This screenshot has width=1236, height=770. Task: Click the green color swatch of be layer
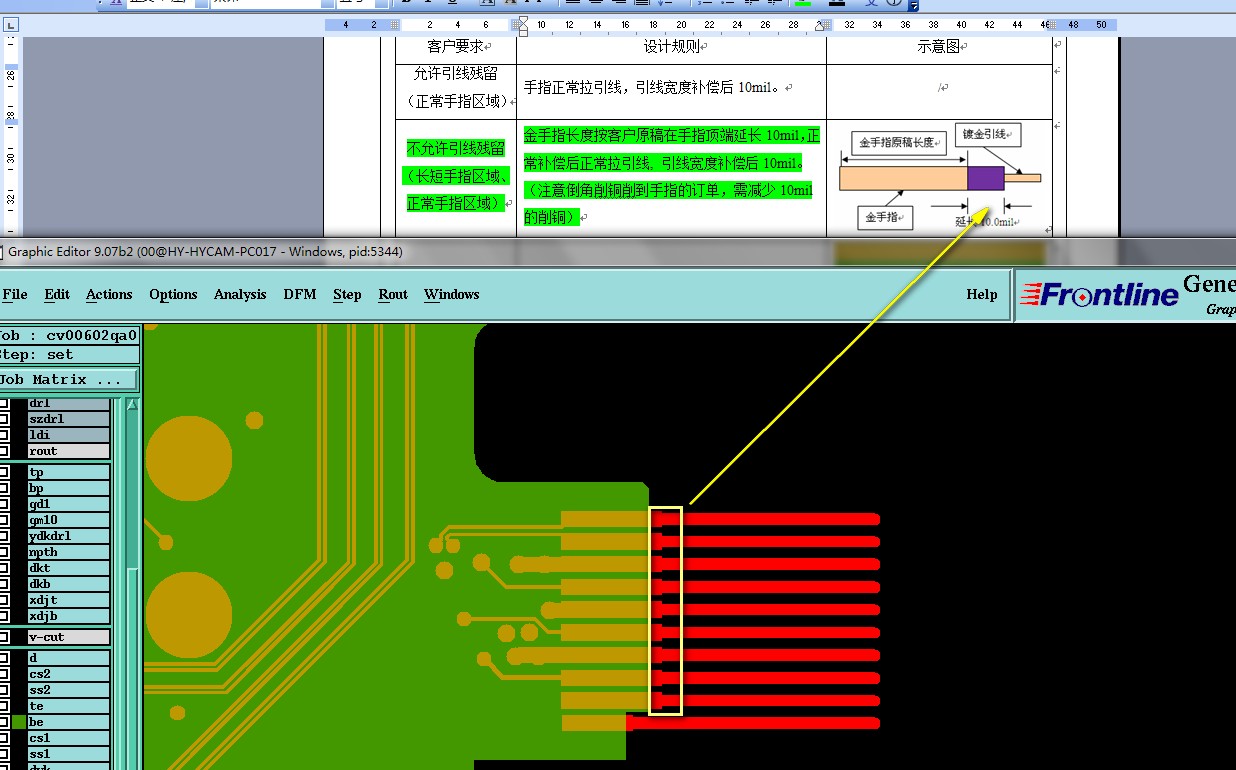(19, 722)
